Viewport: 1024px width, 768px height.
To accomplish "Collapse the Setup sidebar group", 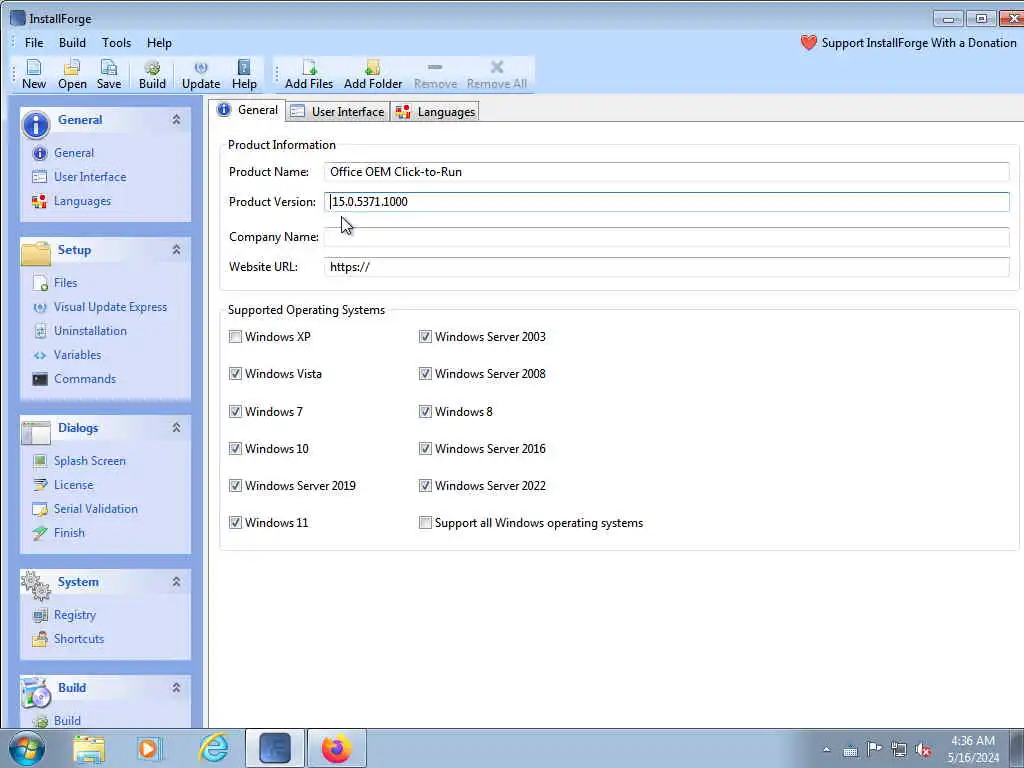I will pos(176,249).
